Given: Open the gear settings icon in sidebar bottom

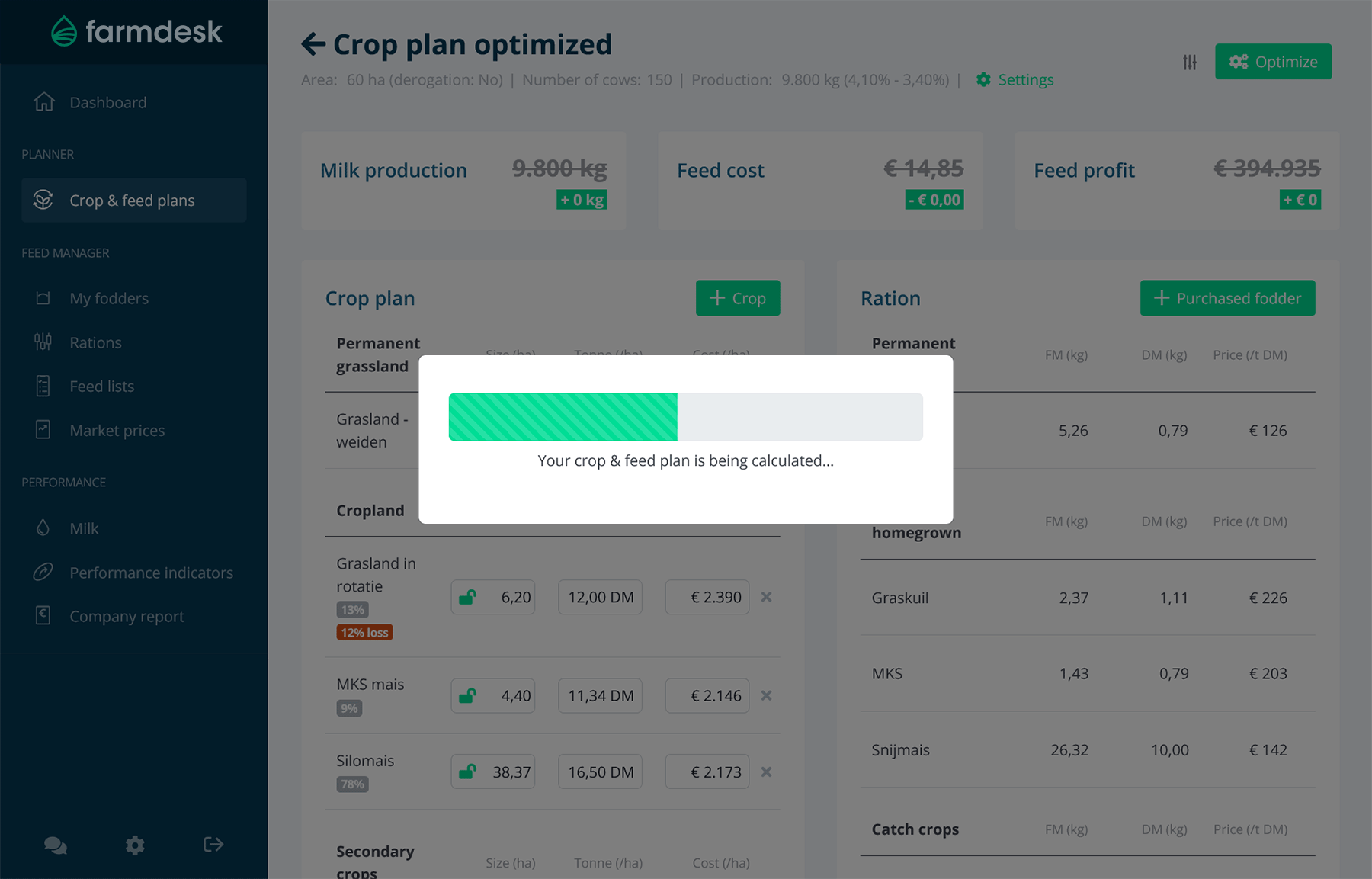Looking at the screenshot, I should pyautogui.click(x=135, y=845).
